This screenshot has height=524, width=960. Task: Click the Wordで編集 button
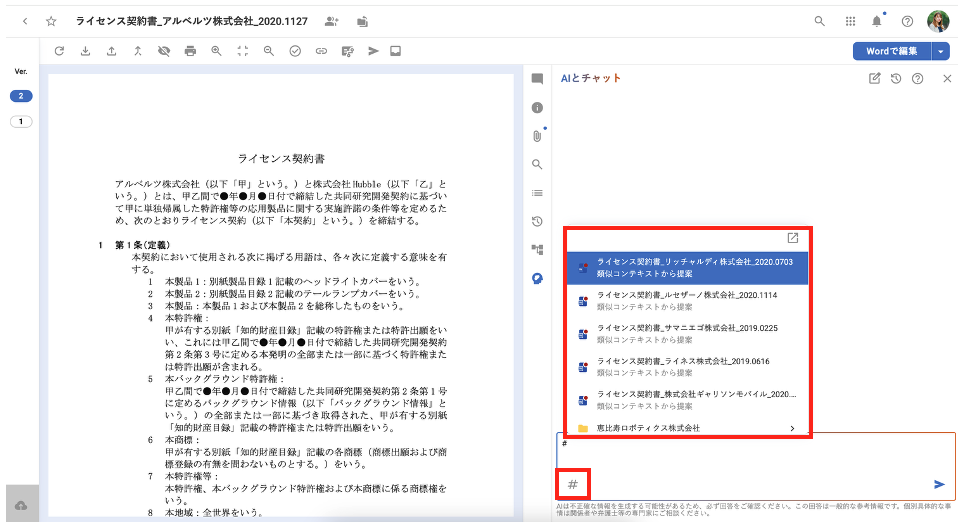point(891,51)
